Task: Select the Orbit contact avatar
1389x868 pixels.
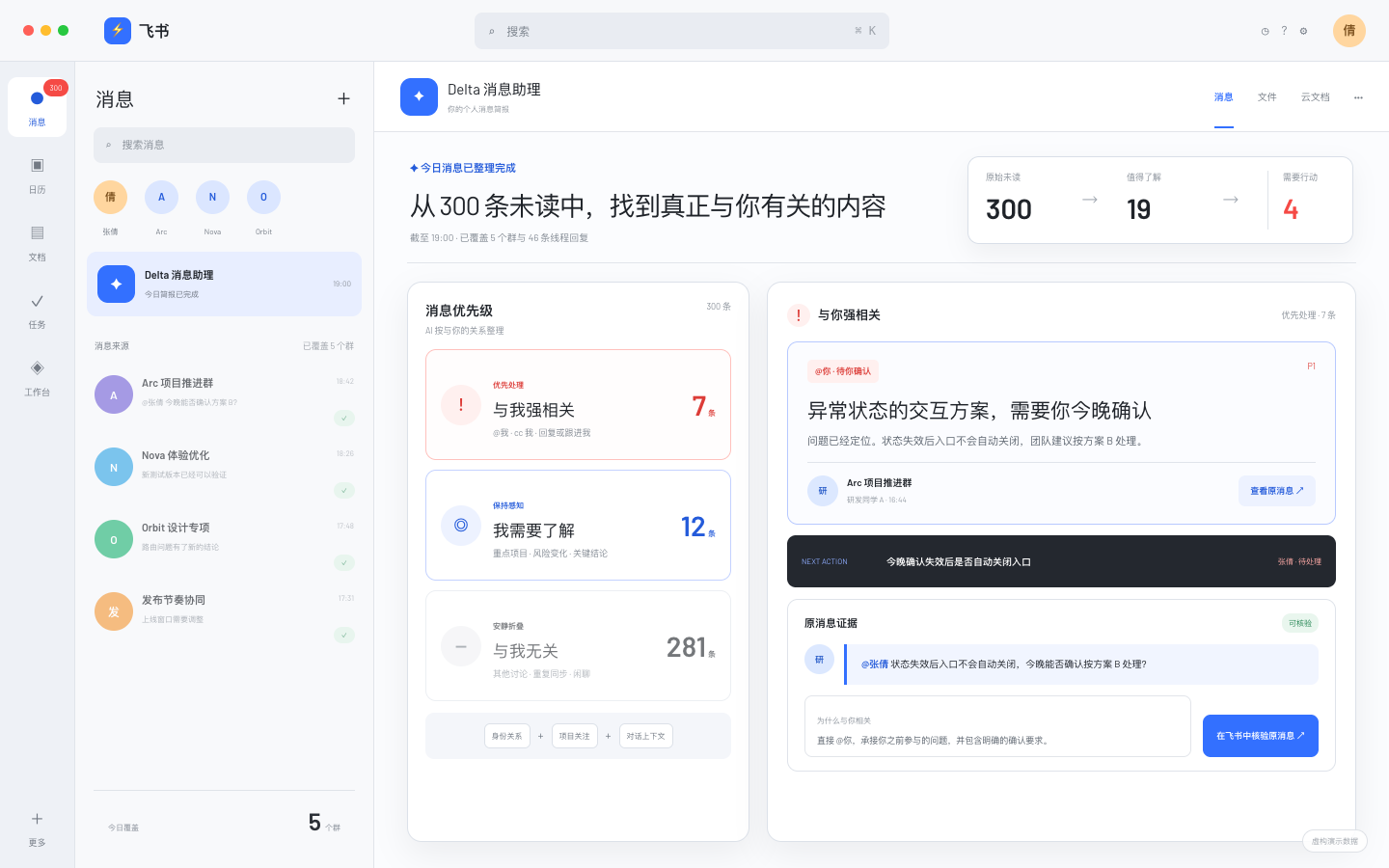Action: (x=263, y=197)
